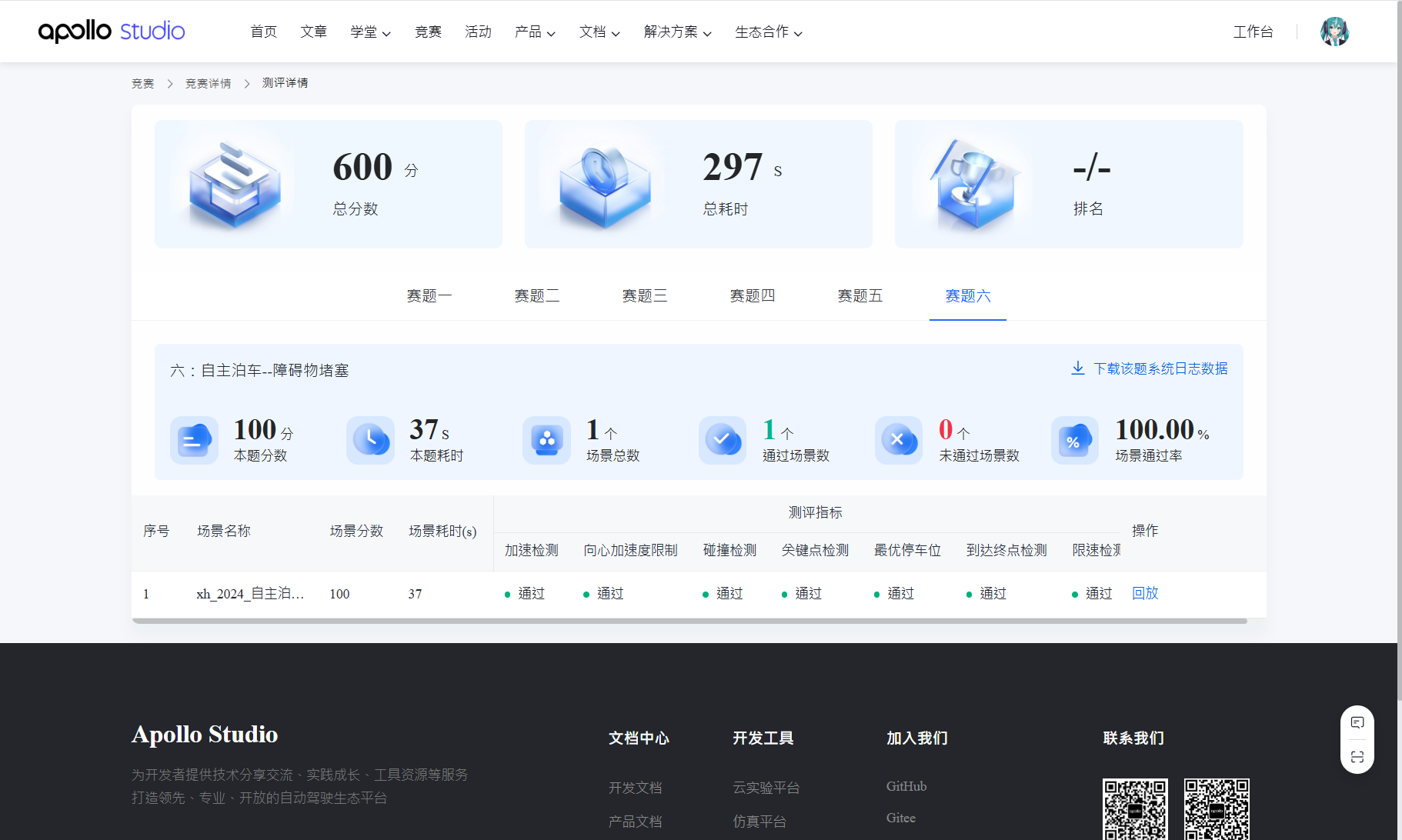The height and width of the screenshot is (840, 1402).
Task: Expand the 产品 dropdown menu
Action: [535, 32]
